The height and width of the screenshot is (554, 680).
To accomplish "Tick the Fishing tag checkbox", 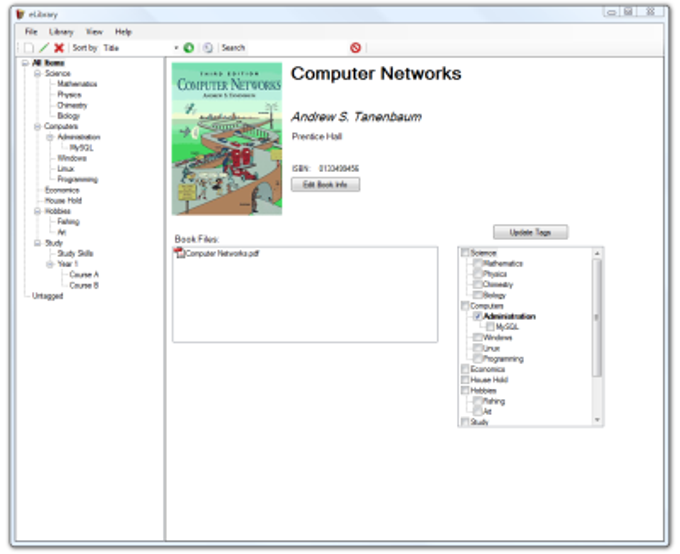I will pos(477,401).
